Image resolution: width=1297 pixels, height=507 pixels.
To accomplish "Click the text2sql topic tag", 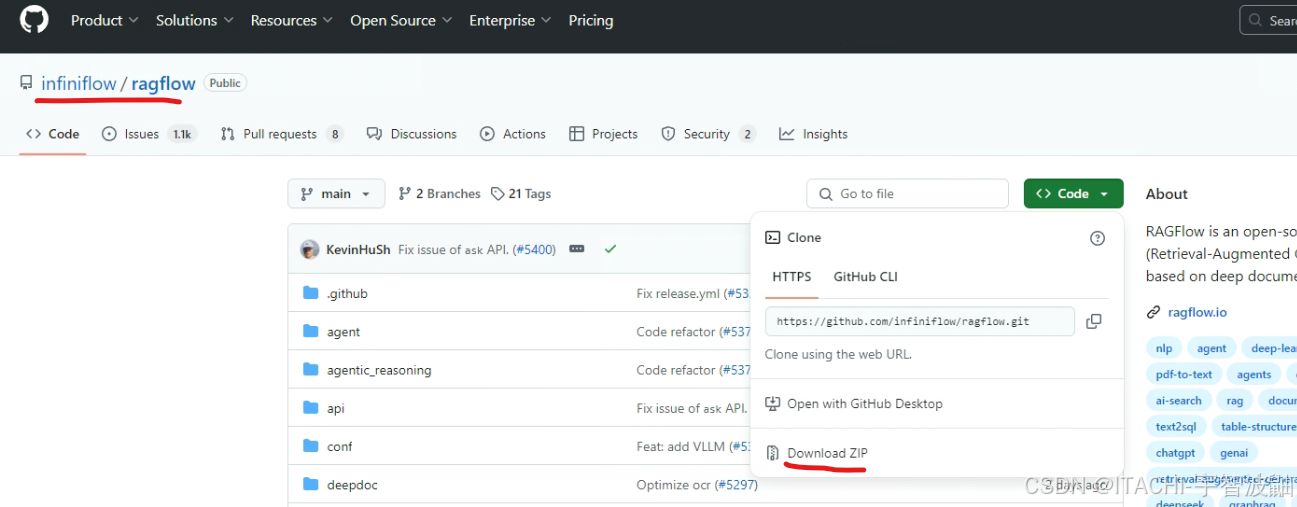I will point(1176,426).
